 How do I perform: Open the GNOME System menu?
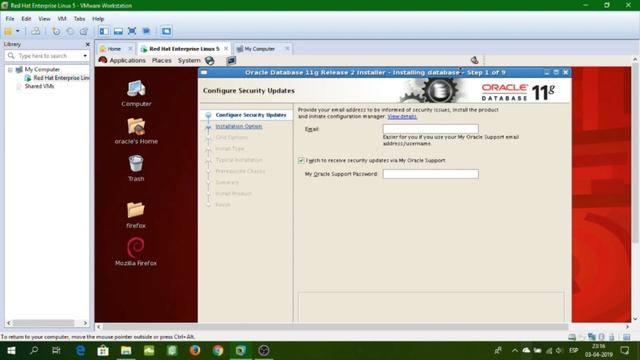coord(189,60)
